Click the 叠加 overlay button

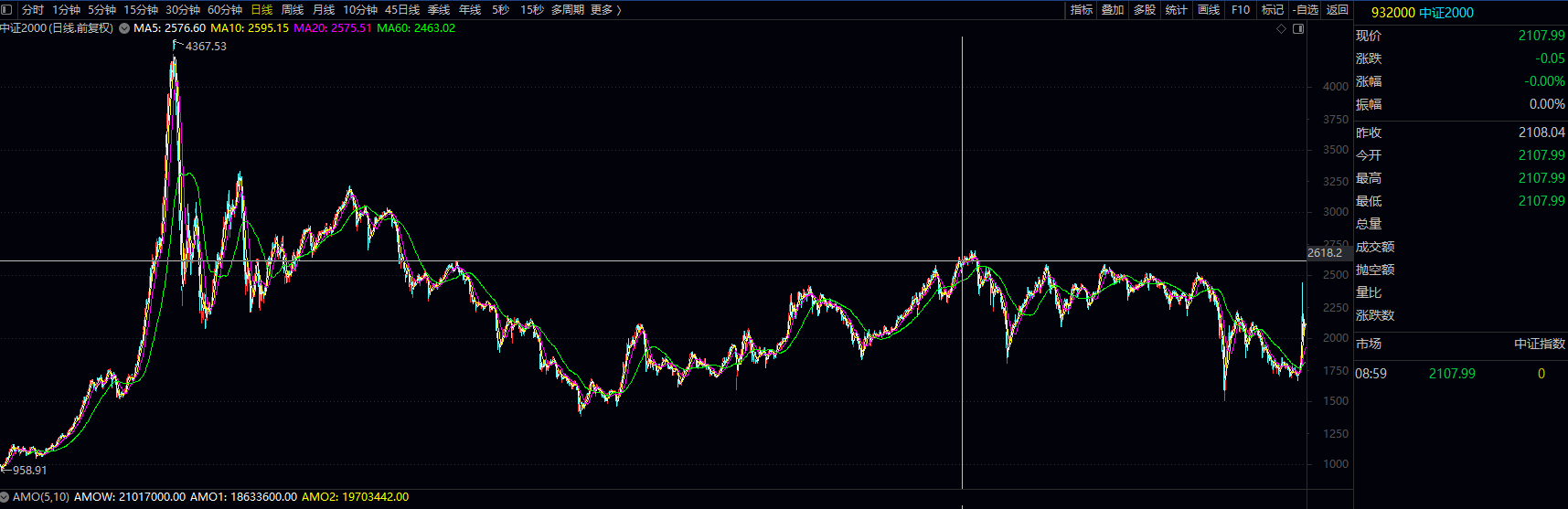tap(1113, 10)
